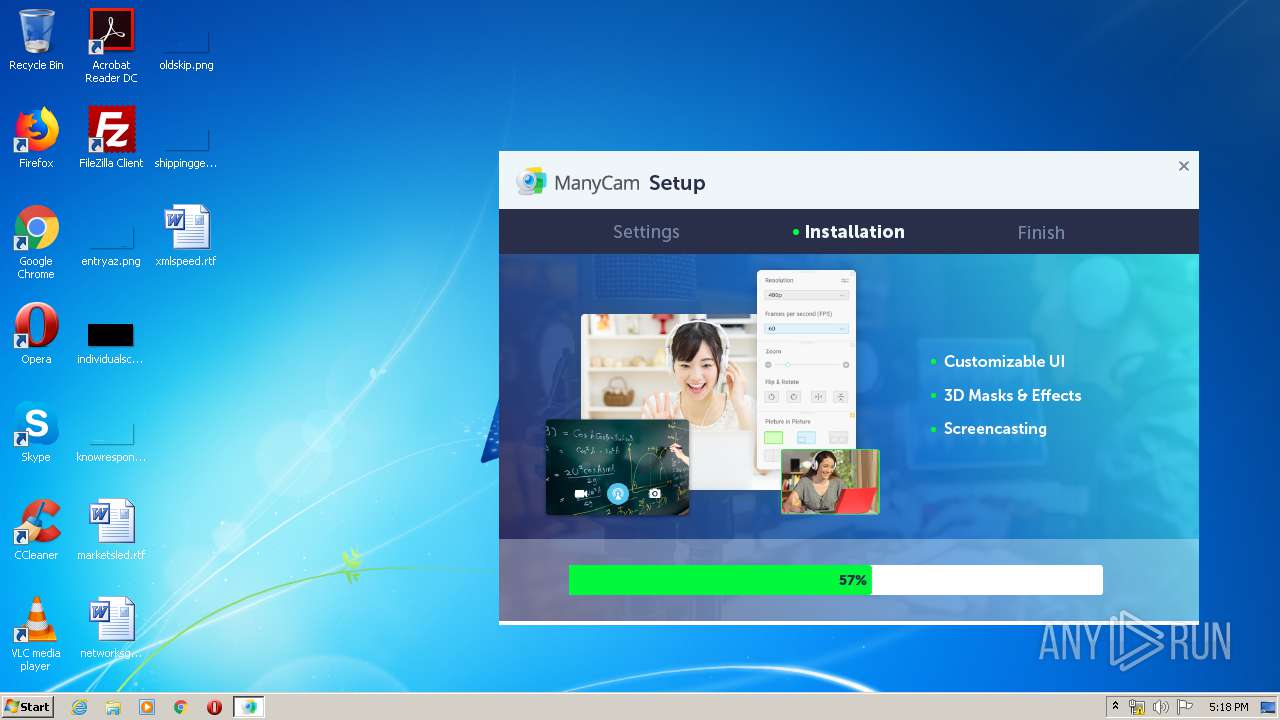Launch FileZilla Client shortcut
The width and height of the screenshot is (1280, 720).
coord(111,138)
